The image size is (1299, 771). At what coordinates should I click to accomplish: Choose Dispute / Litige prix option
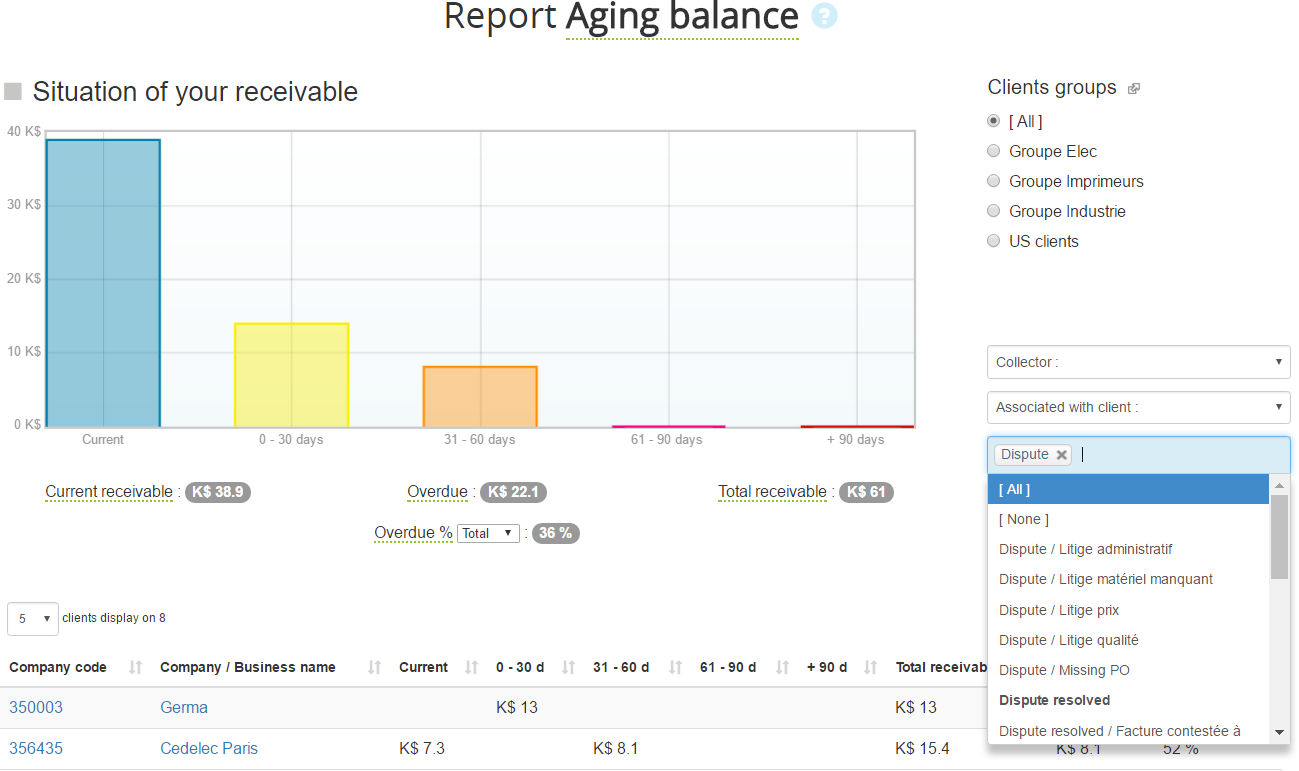(x=1059, y=610)
